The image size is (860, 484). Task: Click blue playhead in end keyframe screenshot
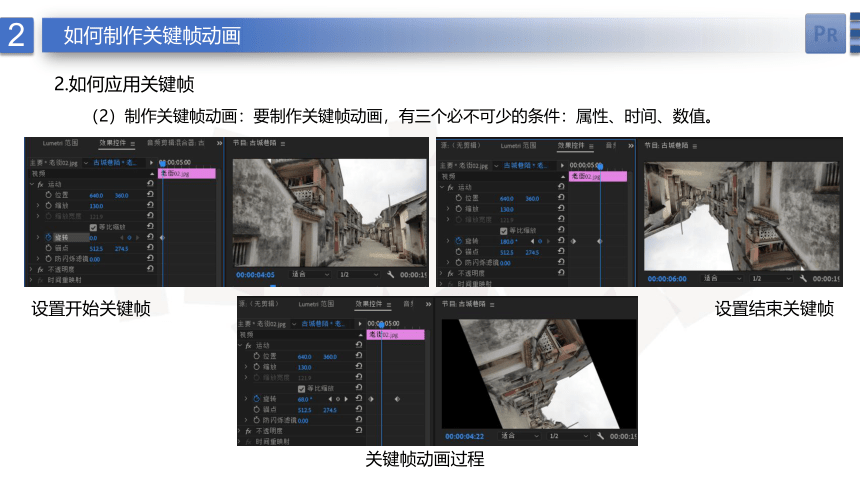pos(600,166)
